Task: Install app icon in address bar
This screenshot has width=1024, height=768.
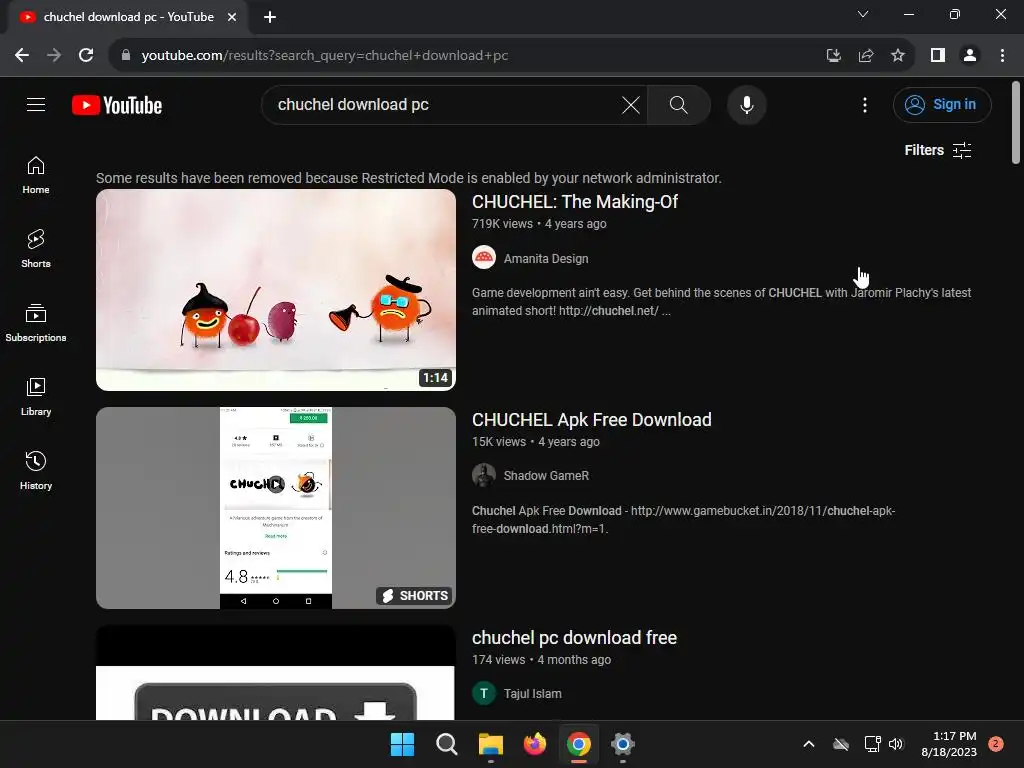Action: (834, 56)
